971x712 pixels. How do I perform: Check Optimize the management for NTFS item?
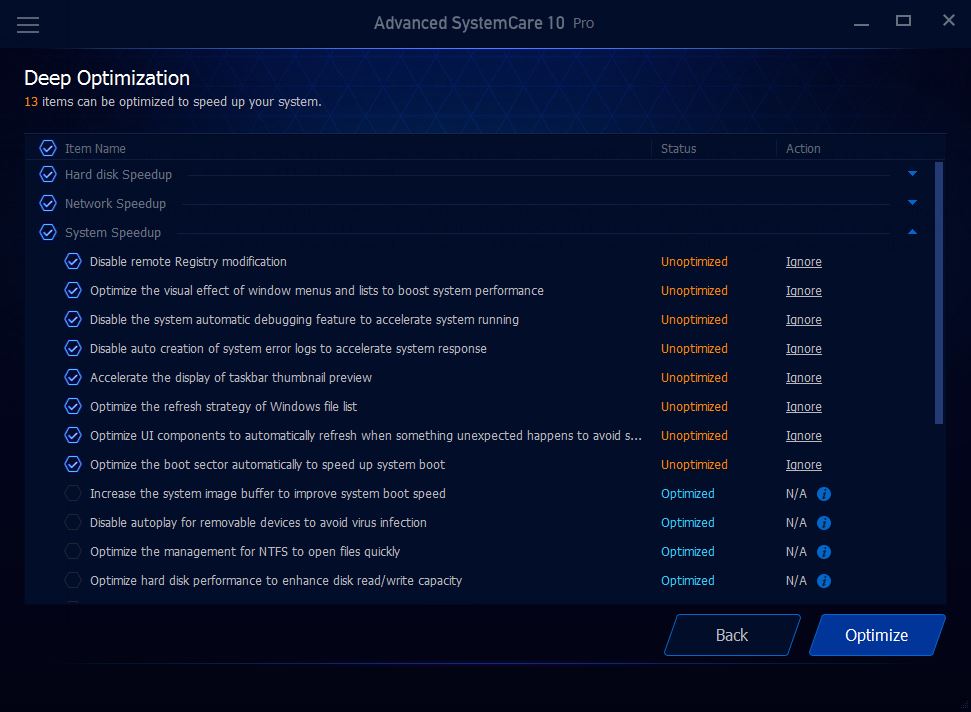(73, 551)
